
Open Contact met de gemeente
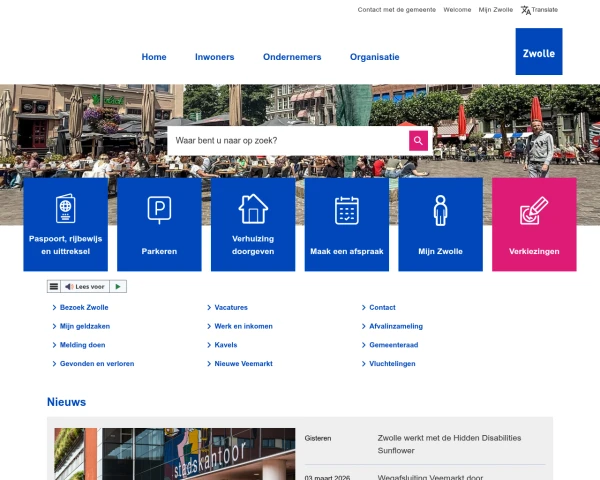tap(396, 10)
